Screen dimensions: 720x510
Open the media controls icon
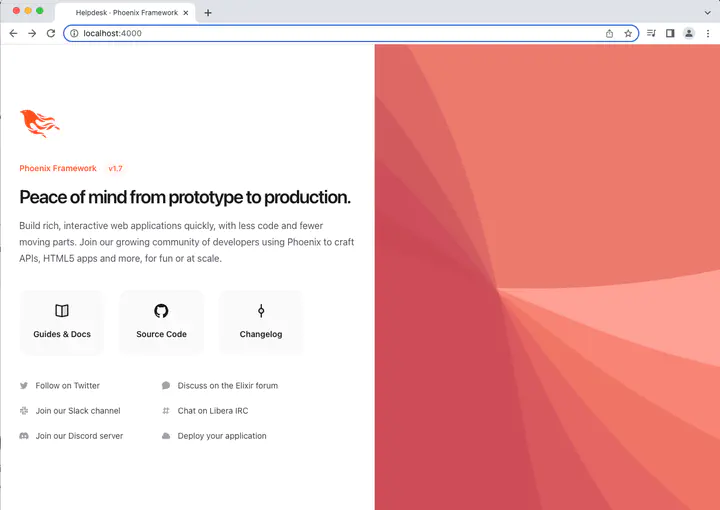pyautogui.click(x=651, y=33)
